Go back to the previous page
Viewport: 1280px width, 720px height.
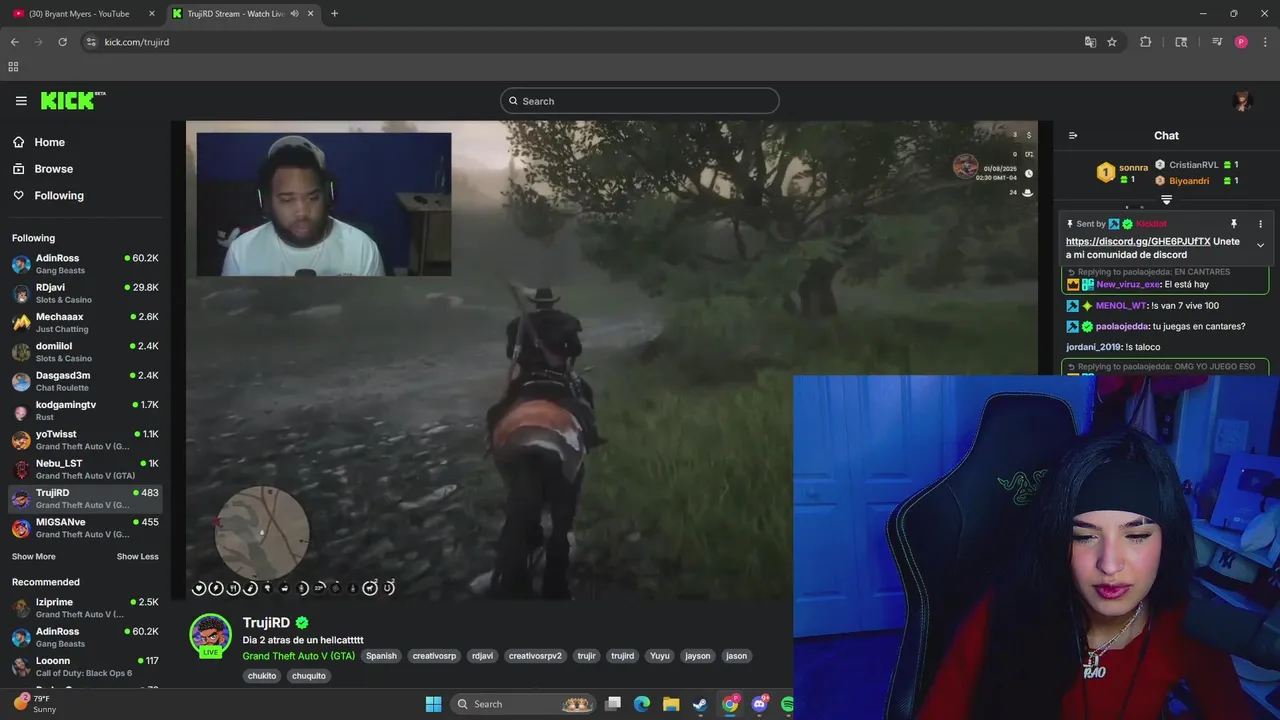pyautogui.click(x=14, y=42)
